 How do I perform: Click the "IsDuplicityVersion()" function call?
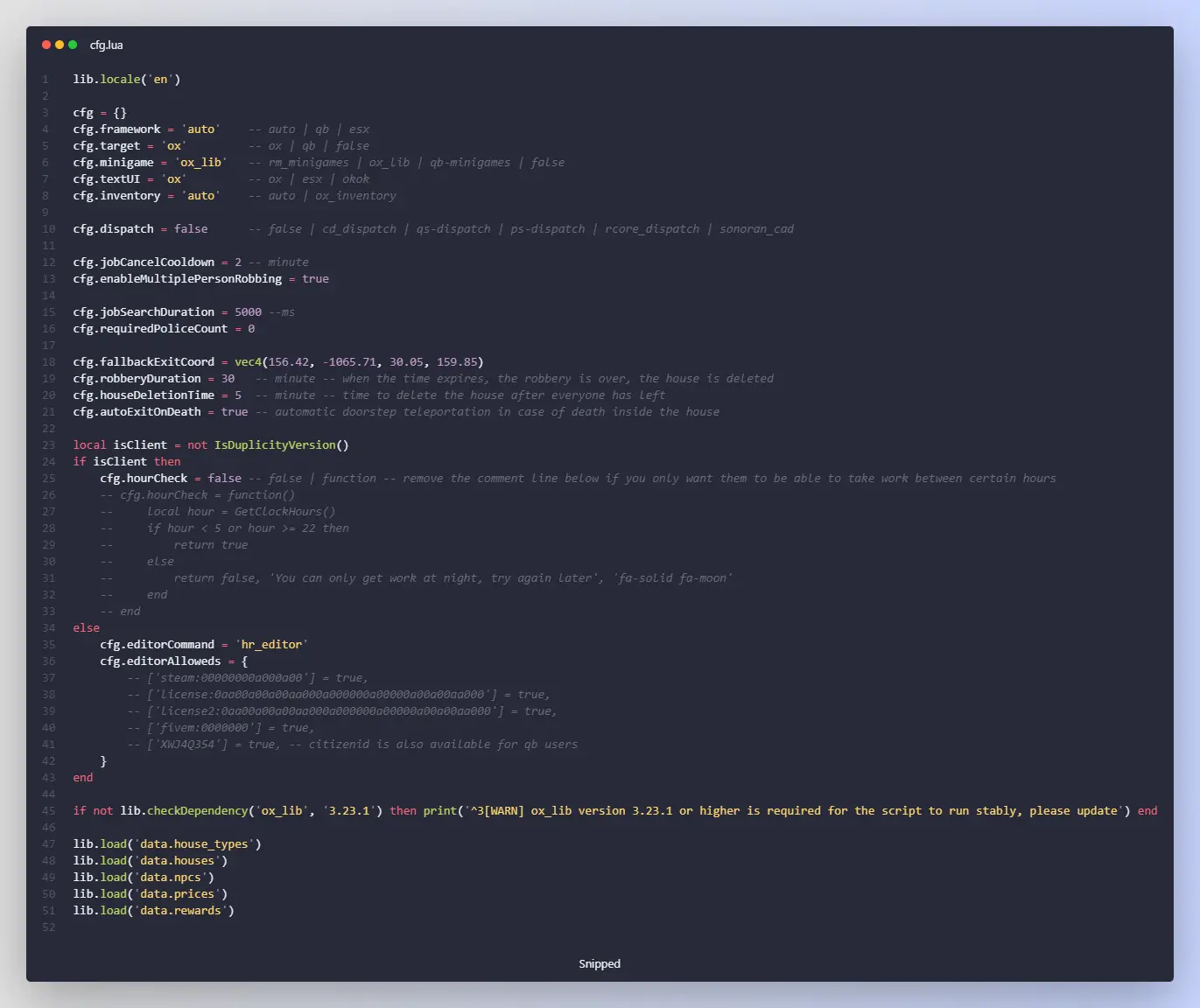point(282,444)
